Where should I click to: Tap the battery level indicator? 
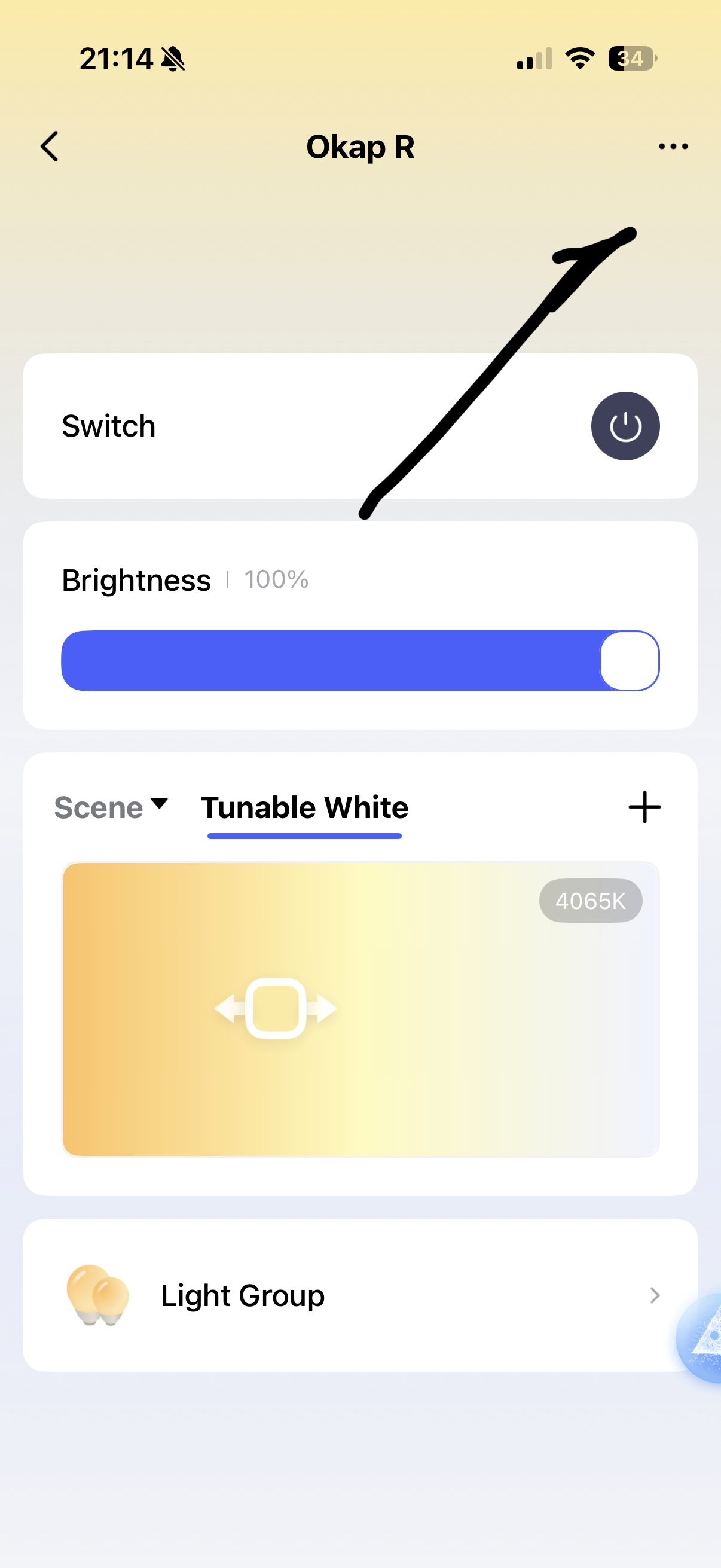(631, 59)
